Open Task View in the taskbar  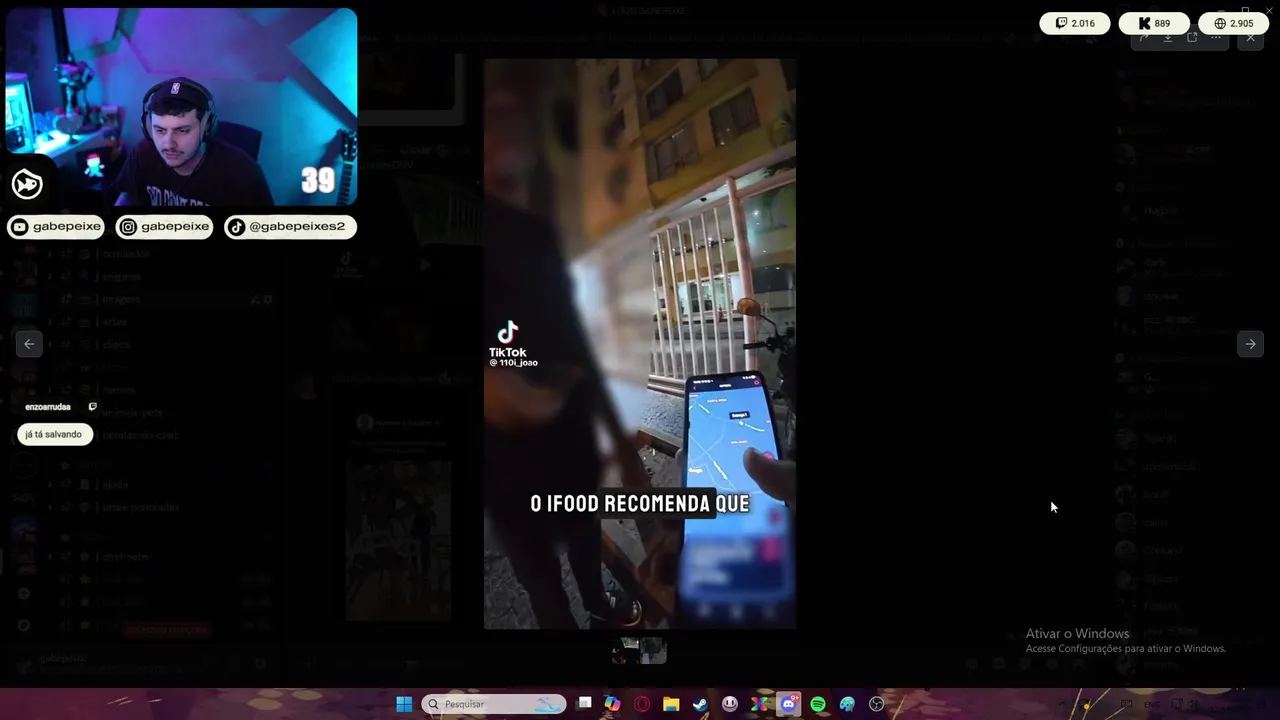pyautogui.click(x=585, y=704)
